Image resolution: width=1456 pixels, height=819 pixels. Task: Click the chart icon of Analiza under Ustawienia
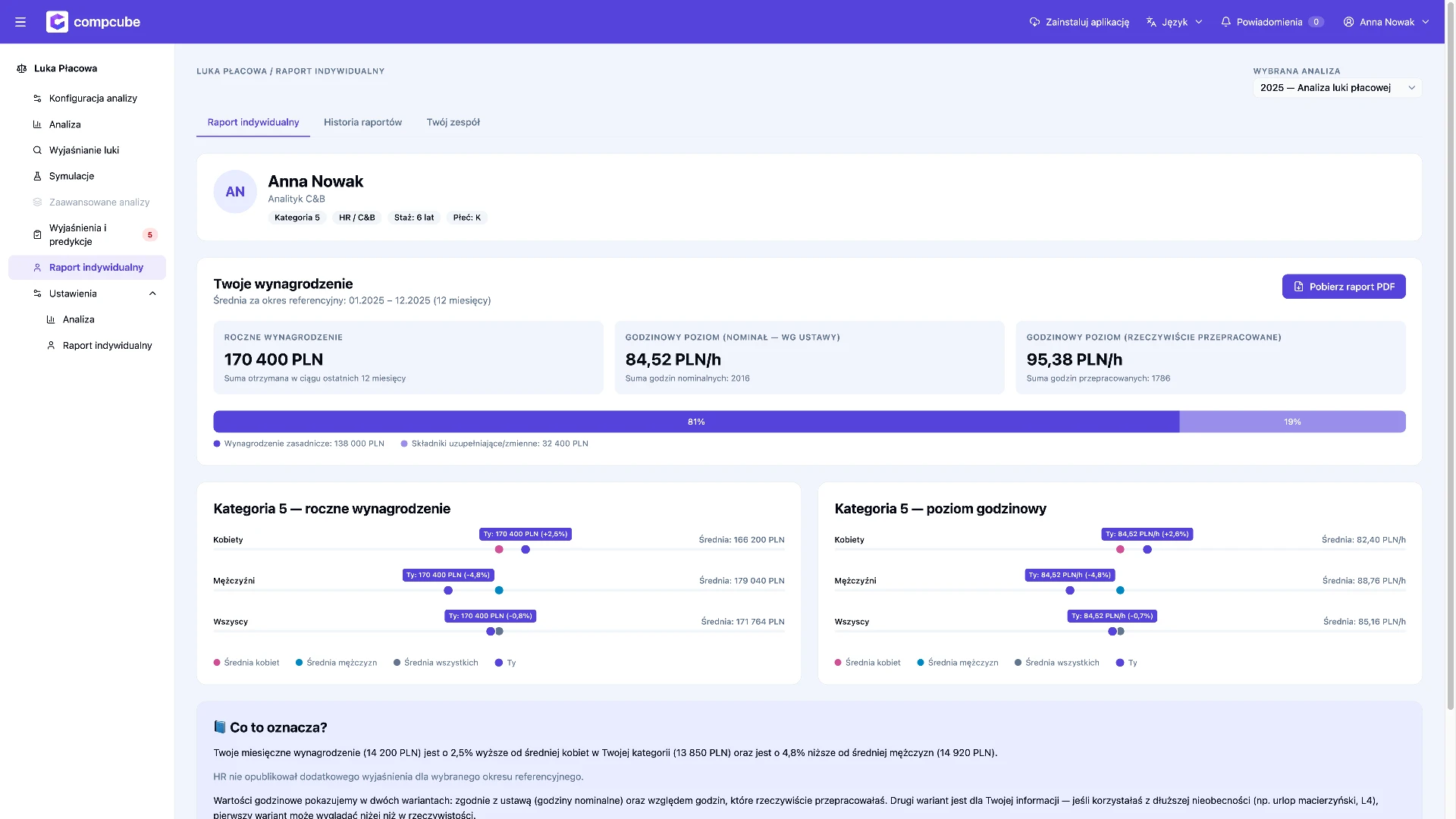(51, 319)
